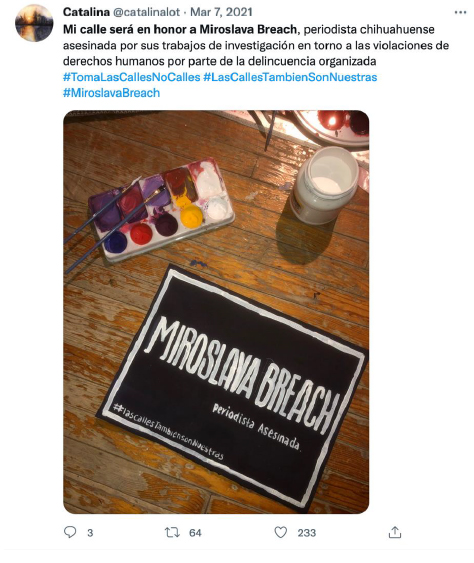View the 3 replies count

pos(90,532)
